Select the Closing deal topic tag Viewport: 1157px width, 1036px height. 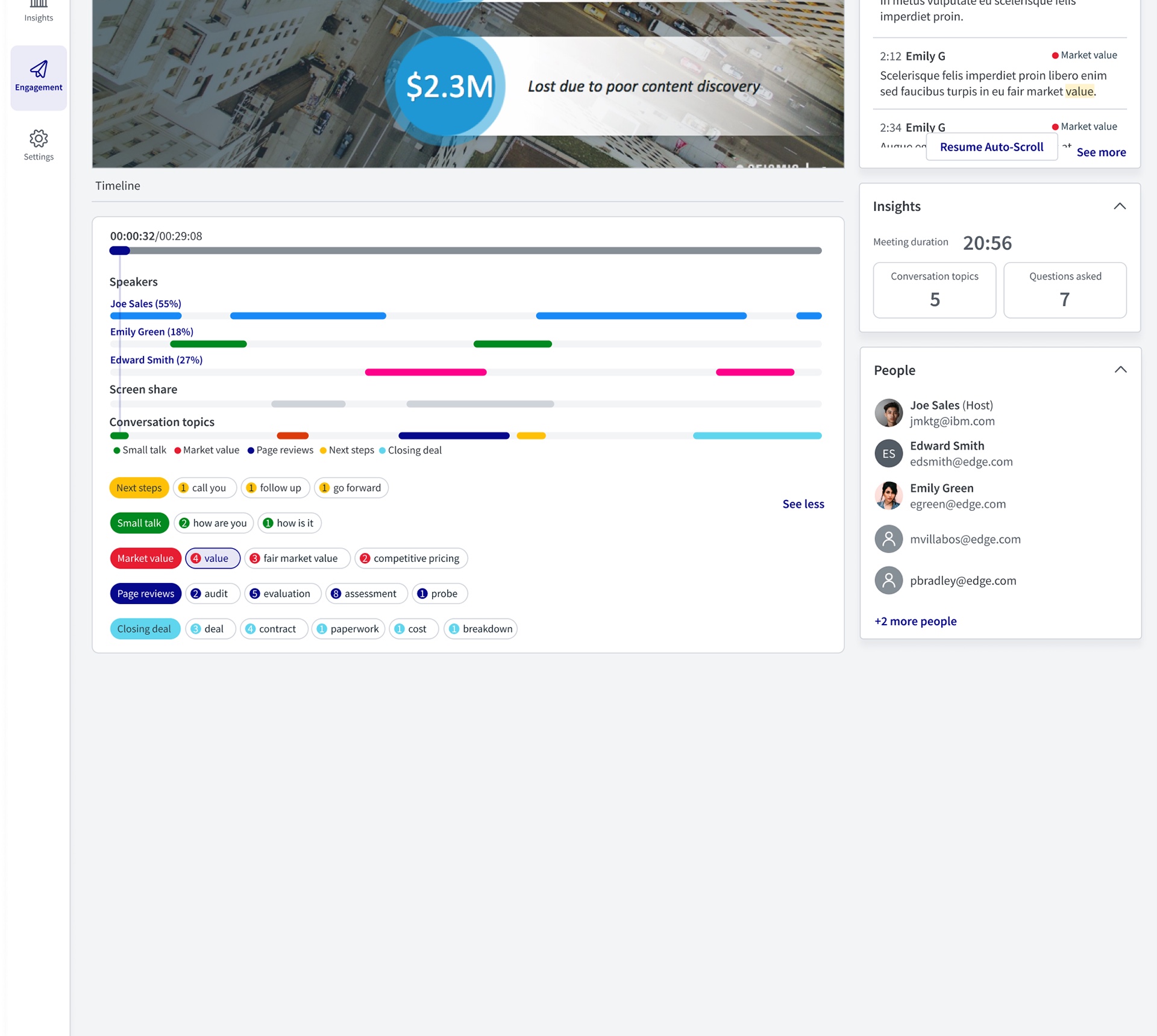(x=145, y=629)
